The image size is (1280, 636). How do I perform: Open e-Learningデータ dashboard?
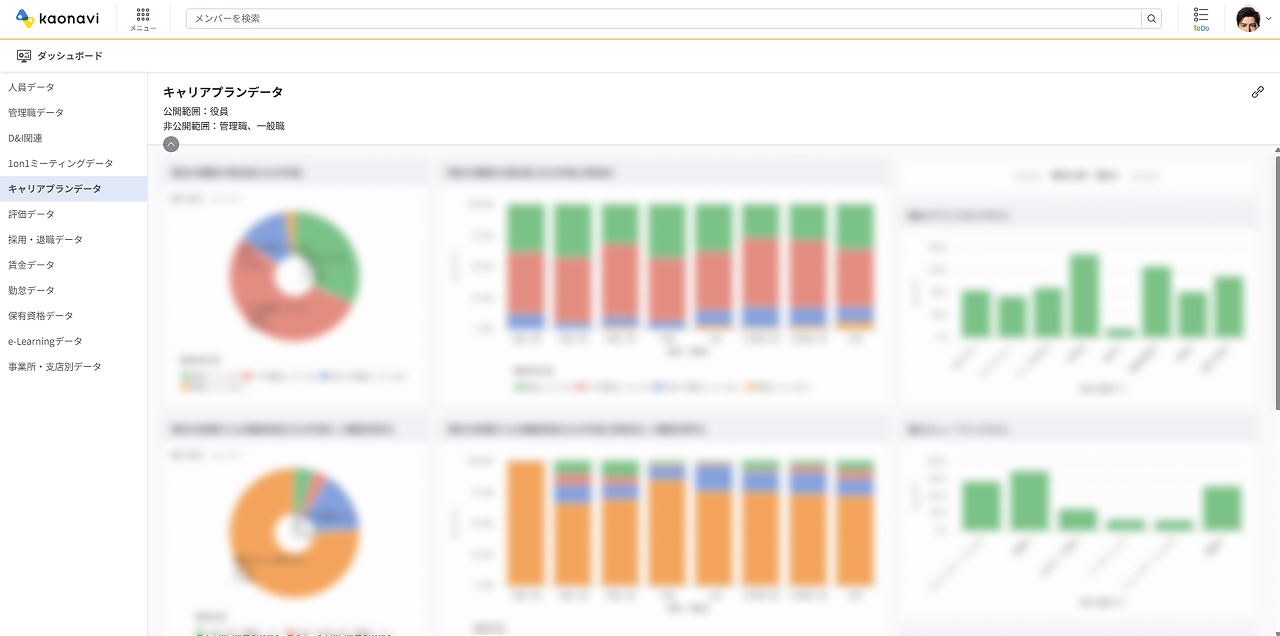click(46, 341)
